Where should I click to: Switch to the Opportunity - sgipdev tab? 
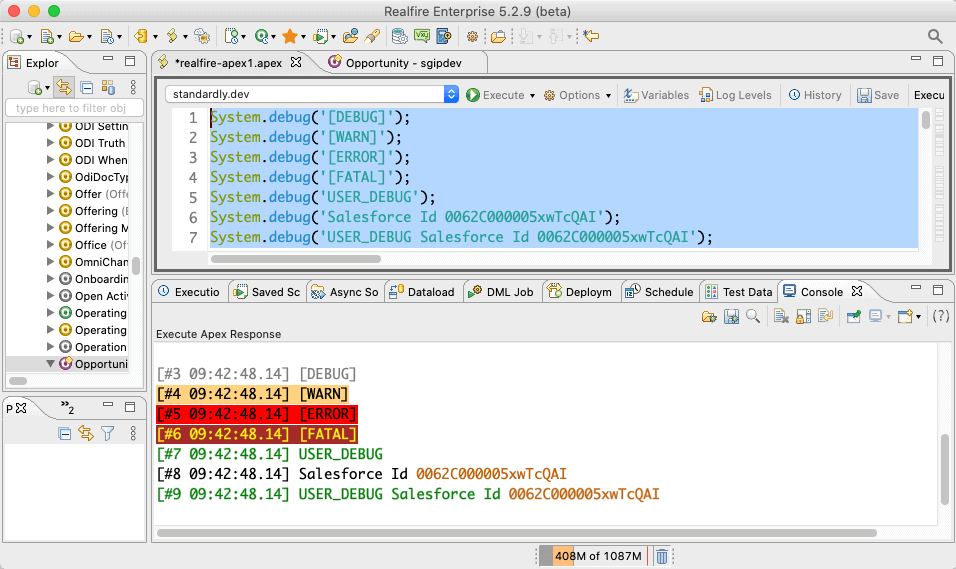coord(394,63)
